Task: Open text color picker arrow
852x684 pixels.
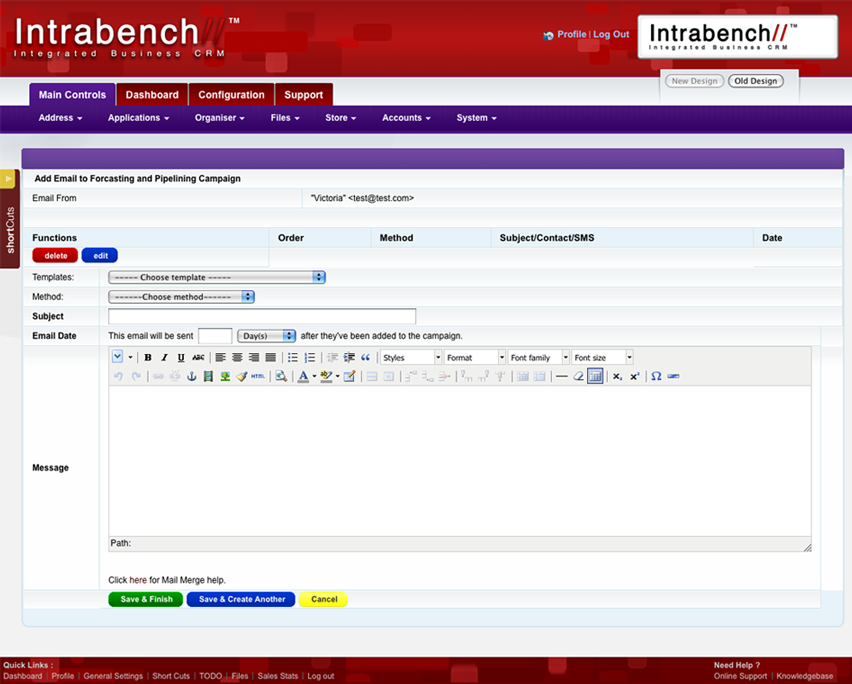Action: [x=314, y=376]
